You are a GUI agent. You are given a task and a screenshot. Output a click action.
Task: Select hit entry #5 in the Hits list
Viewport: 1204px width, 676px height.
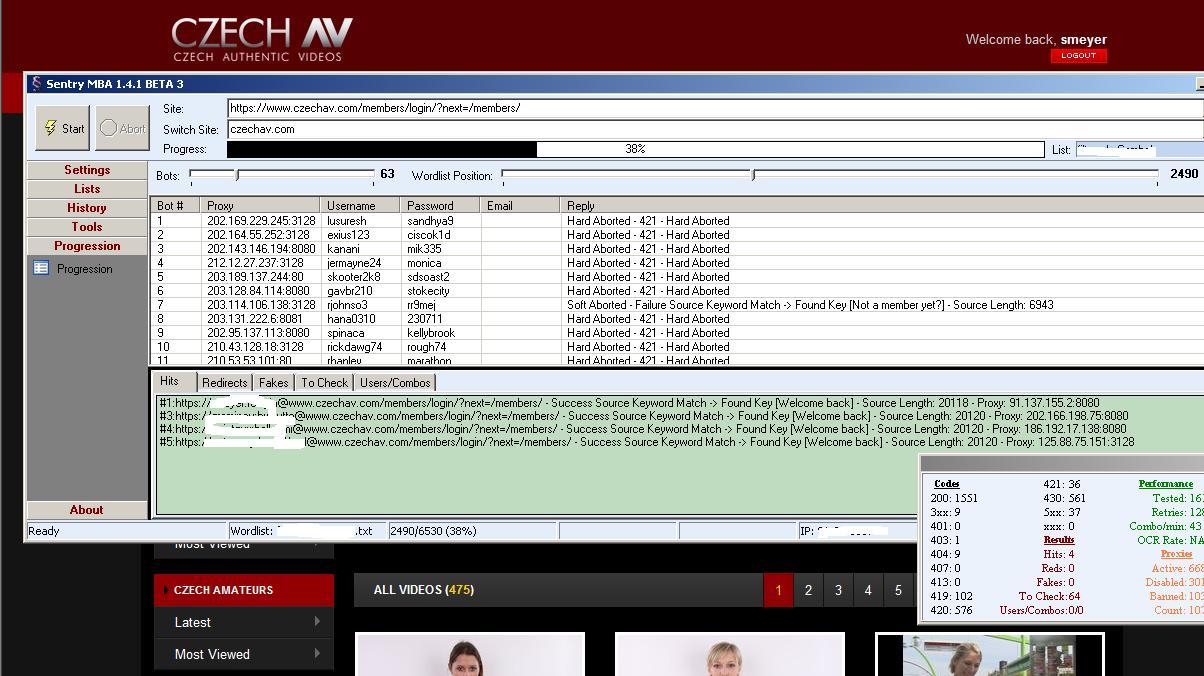click(x=646, y=442)
